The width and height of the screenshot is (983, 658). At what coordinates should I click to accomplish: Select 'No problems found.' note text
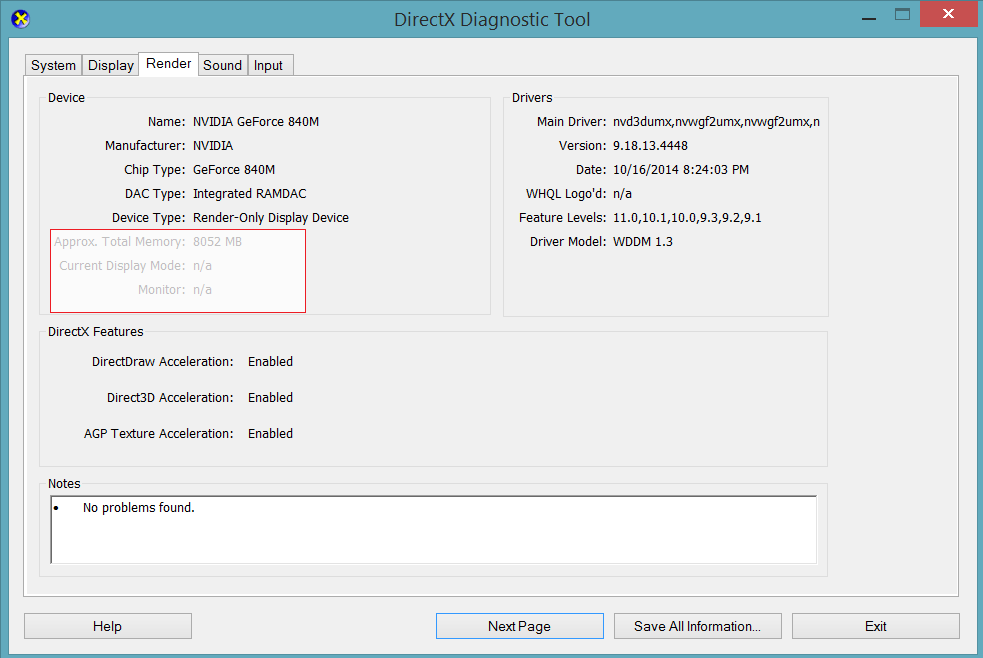coord(139,508)
